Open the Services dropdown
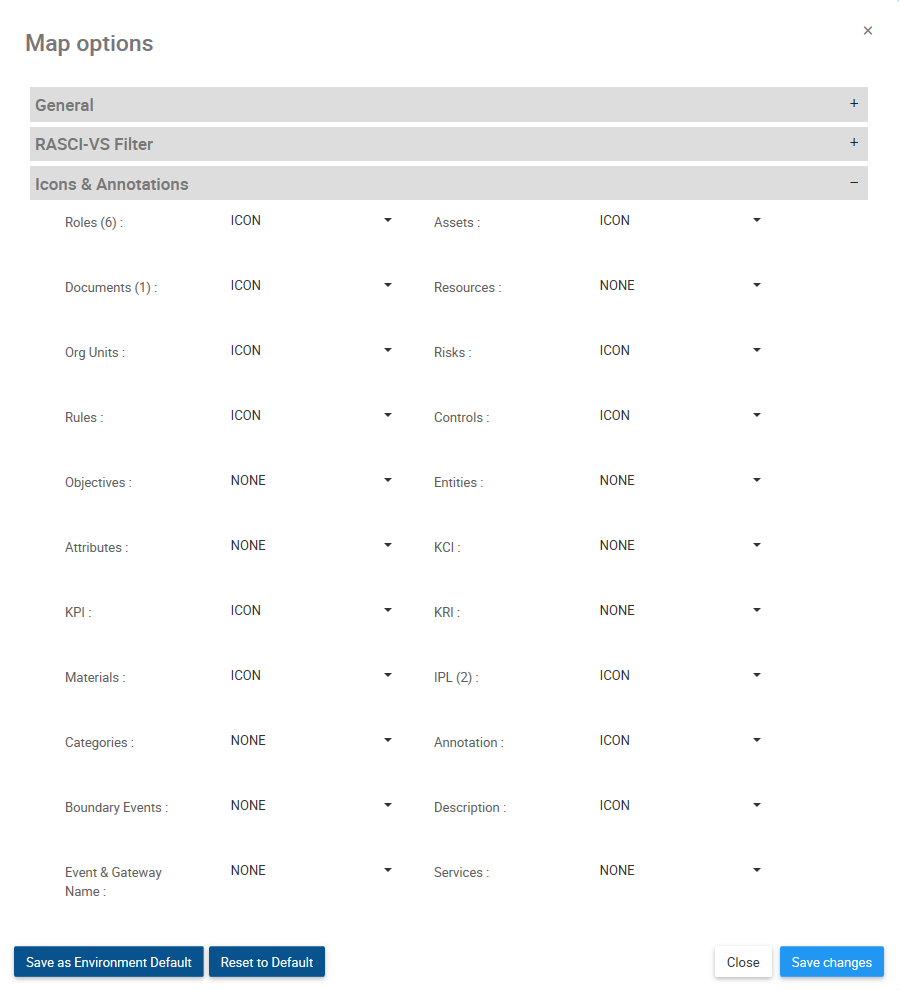Image resolution: width=899 pixels, height=990 pixels. (680, 871)
